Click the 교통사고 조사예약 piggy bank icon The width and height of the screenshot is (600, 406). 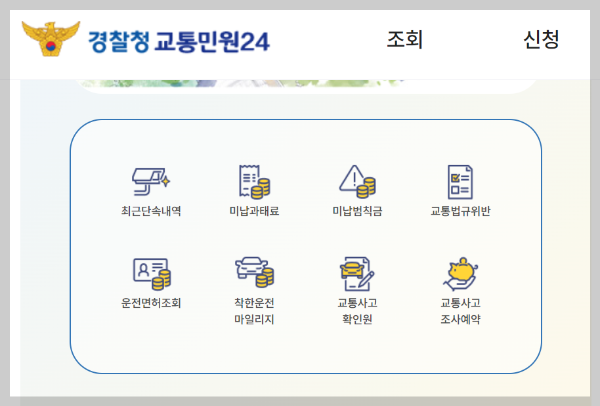(x=461, y=274)
